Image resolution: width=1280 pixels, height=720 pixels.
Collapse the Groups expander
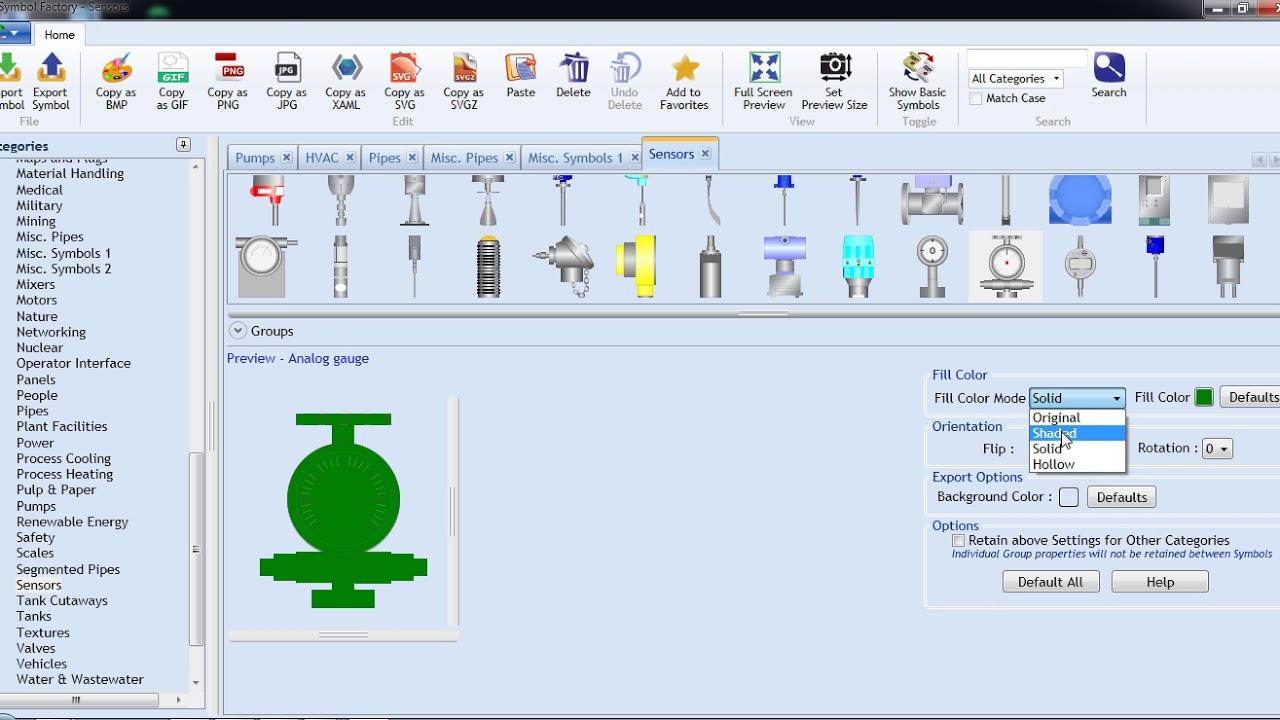click(x=237, y=331)
